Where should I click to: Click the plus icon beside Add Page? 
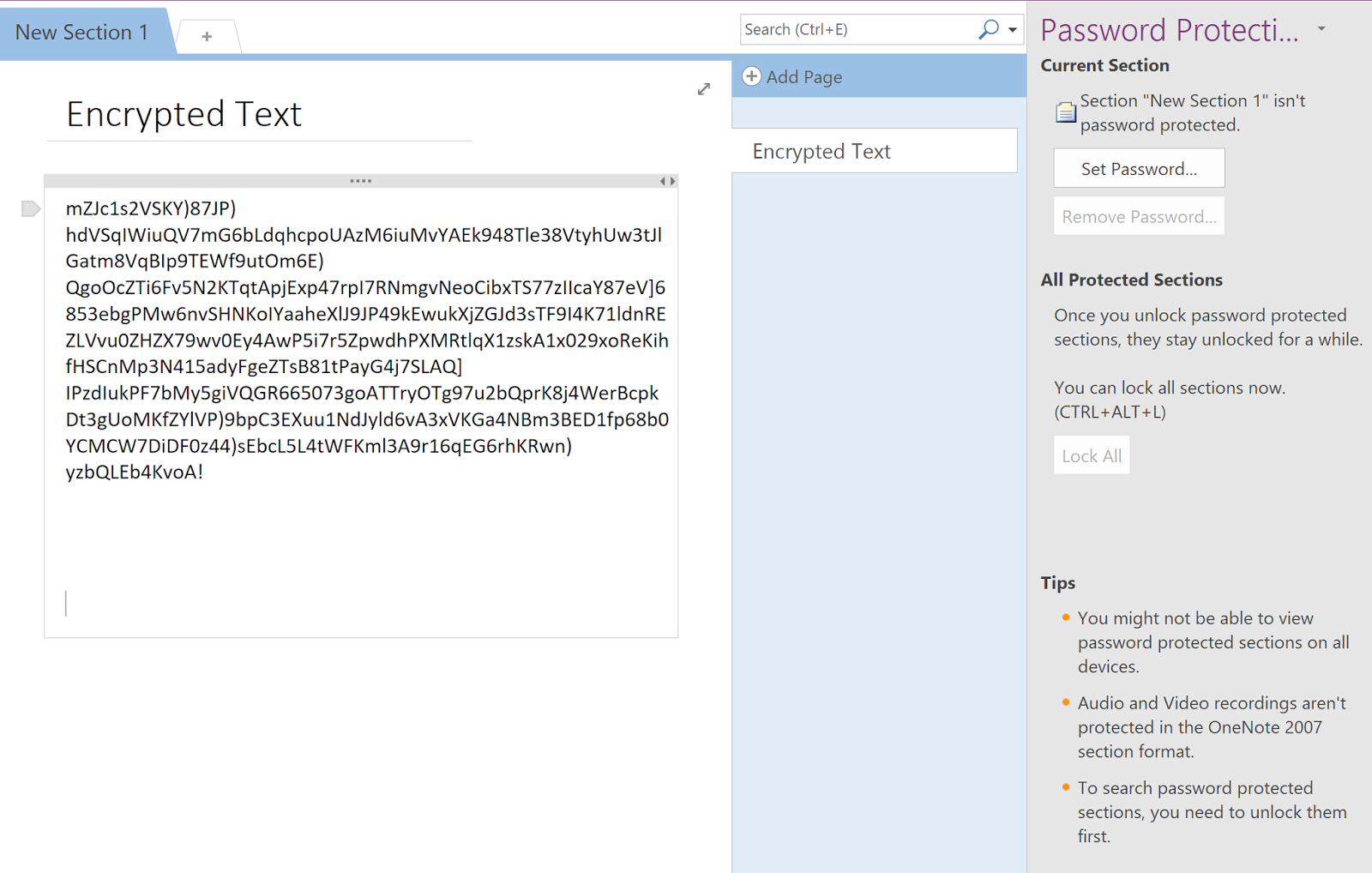point(751,76)
